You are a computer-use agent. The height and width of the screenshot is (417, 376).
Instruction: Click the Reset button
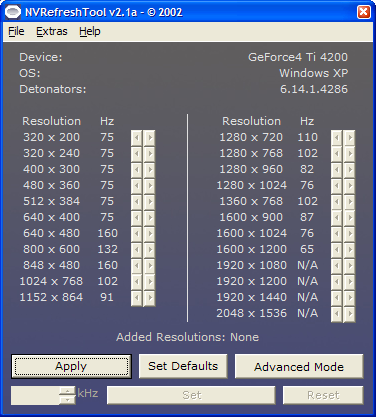(x=323, y=395)
